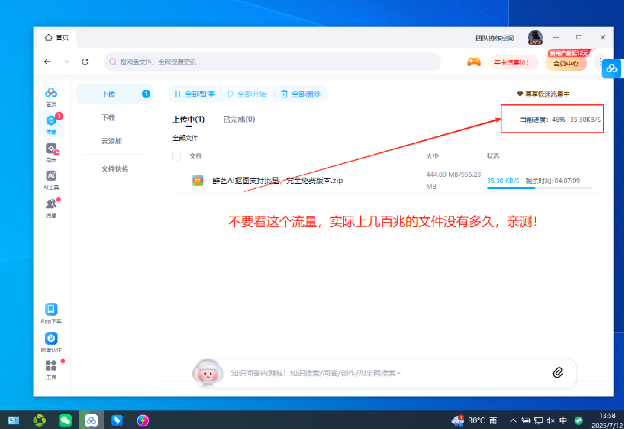Click the 中 input method indicator
The width and height of the screenshot is (624, 429).
pos(563,420)
